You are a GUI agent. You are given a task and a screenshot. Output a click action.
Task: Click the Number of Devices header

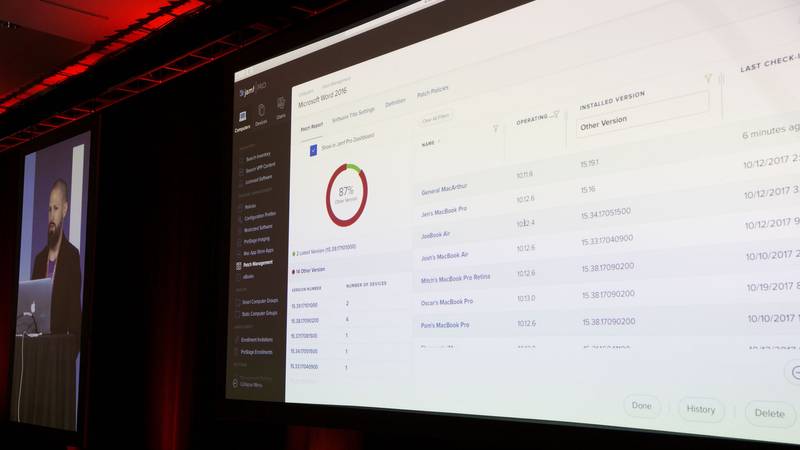(366, 285)
